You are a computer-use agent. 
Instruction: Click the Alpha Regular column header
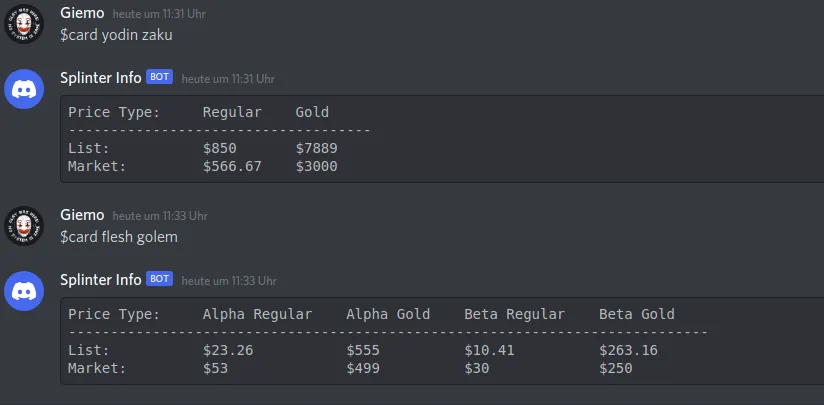point(258,315)
